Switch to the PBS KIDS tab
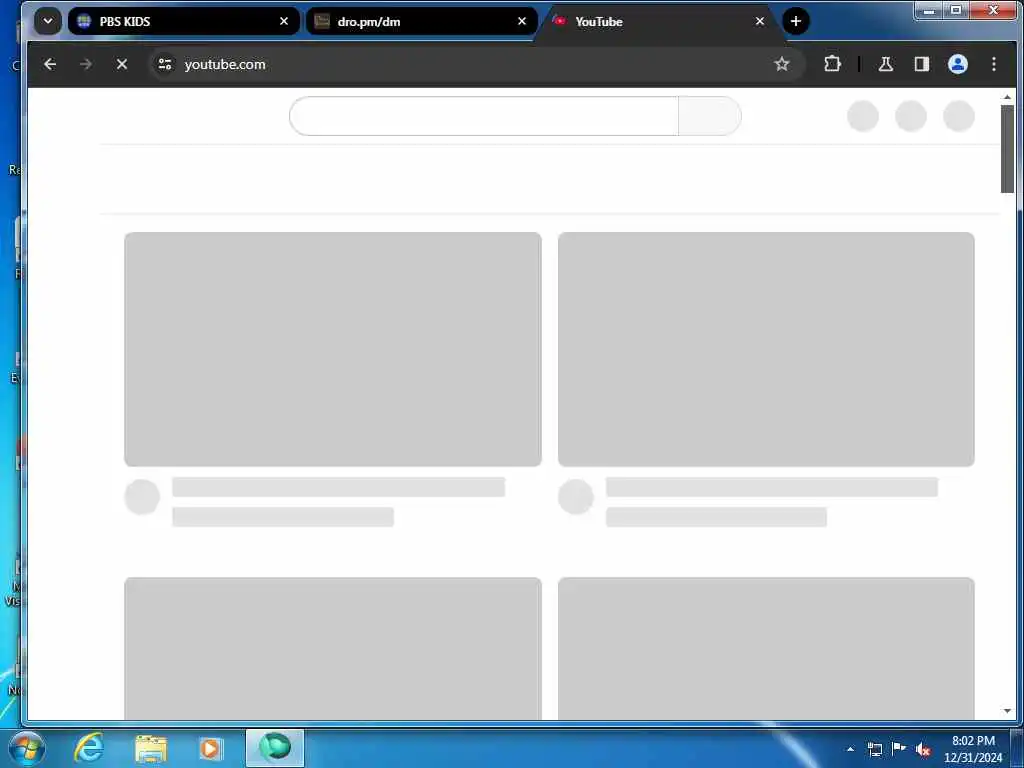 click(x=184, y=21)
